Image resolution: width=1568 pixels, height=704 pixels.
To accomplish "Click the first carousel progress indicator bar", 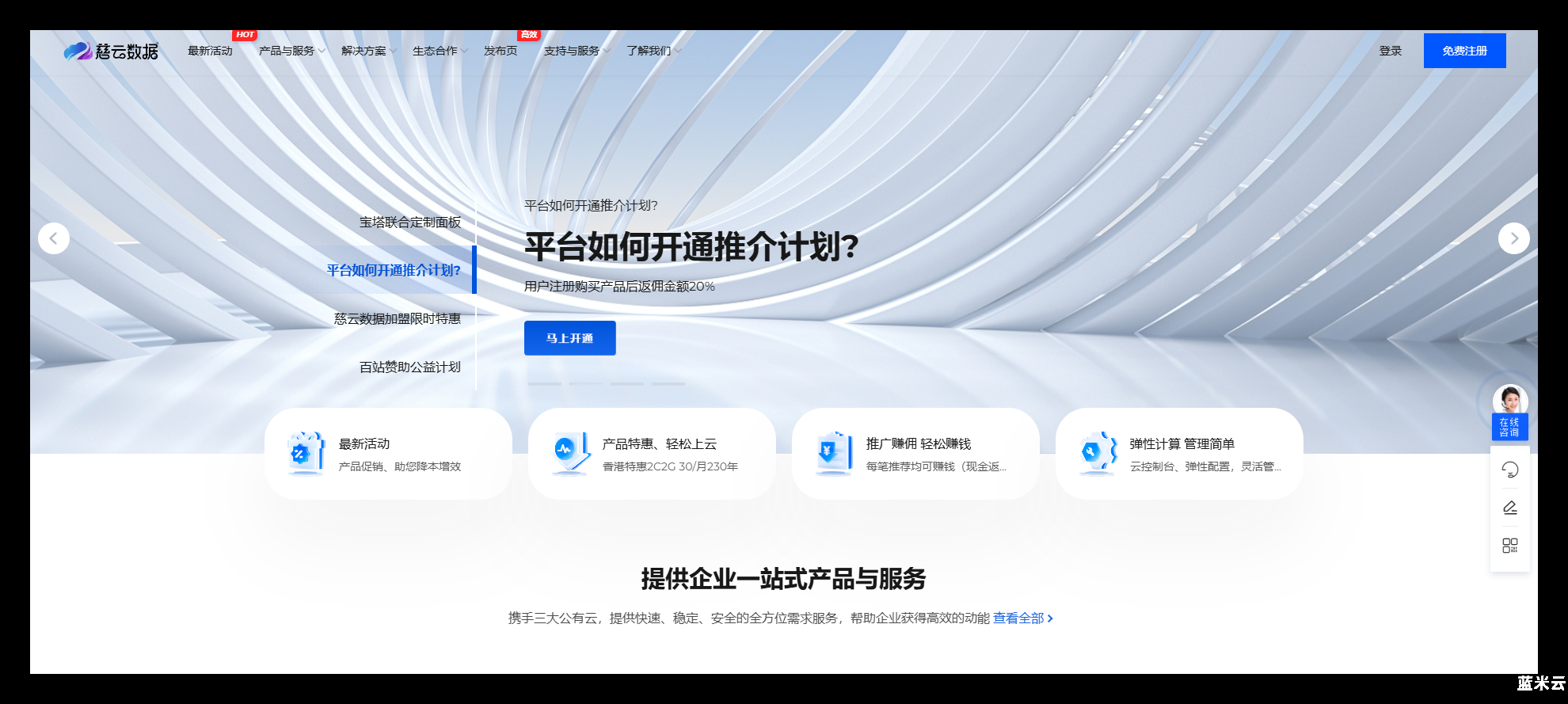I will pos(545,384).
